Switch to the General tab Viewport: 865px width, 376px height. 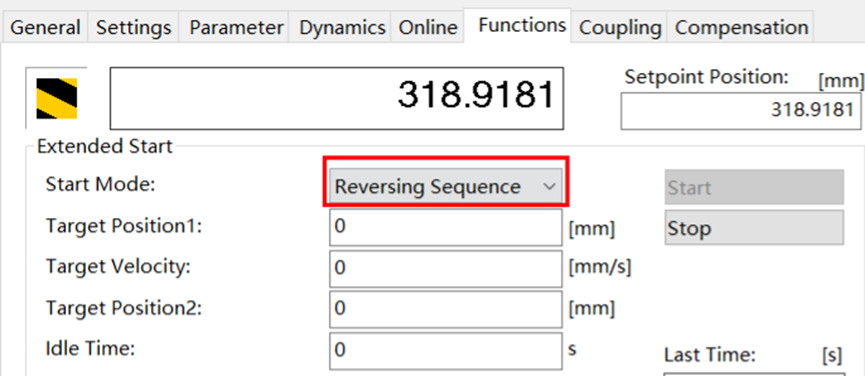[45, 27]
